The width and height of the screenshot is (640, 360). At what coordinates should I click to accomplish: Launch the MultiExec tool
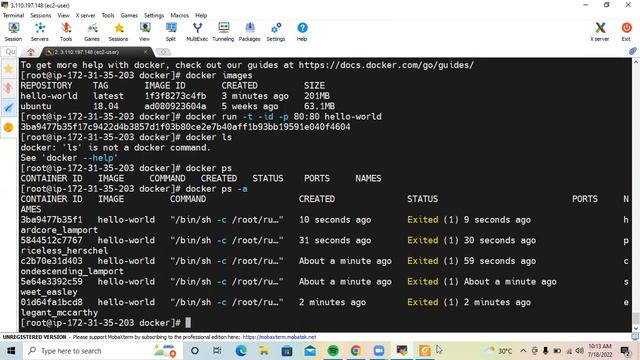click(x=197, y=31)
